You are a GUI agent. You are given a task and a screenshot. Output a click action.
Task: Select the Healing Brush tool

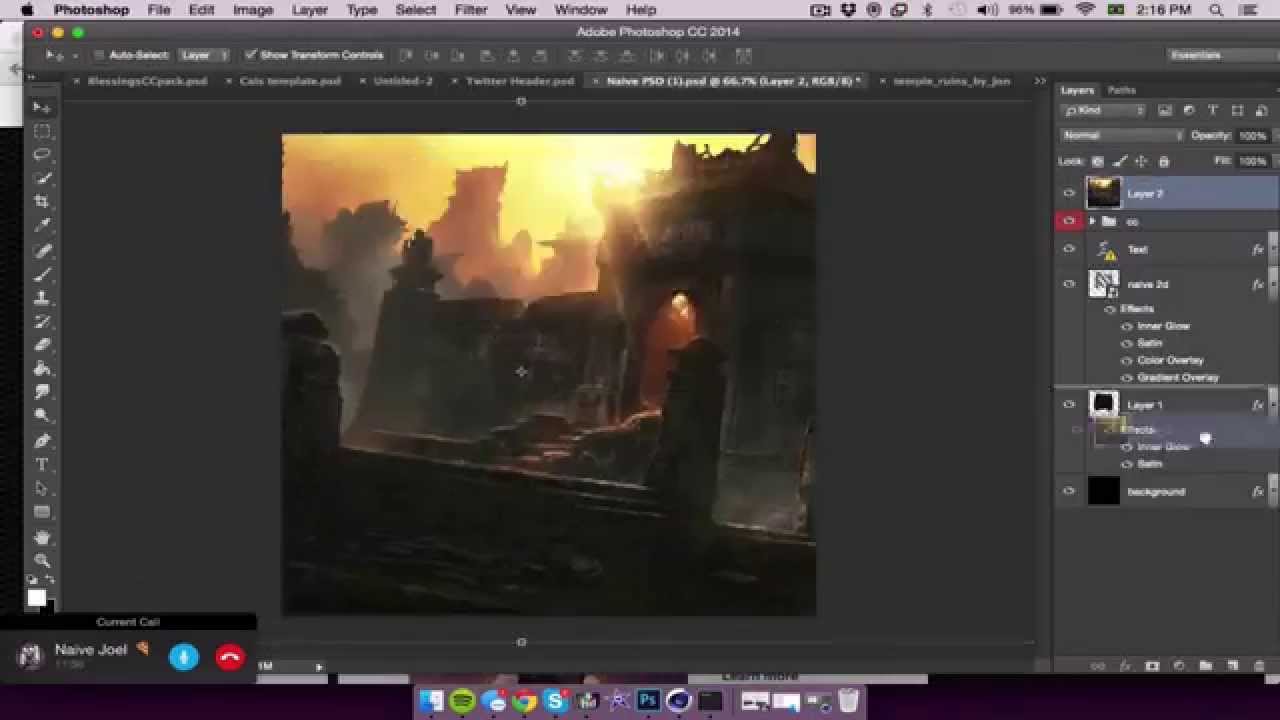[41, 250]
